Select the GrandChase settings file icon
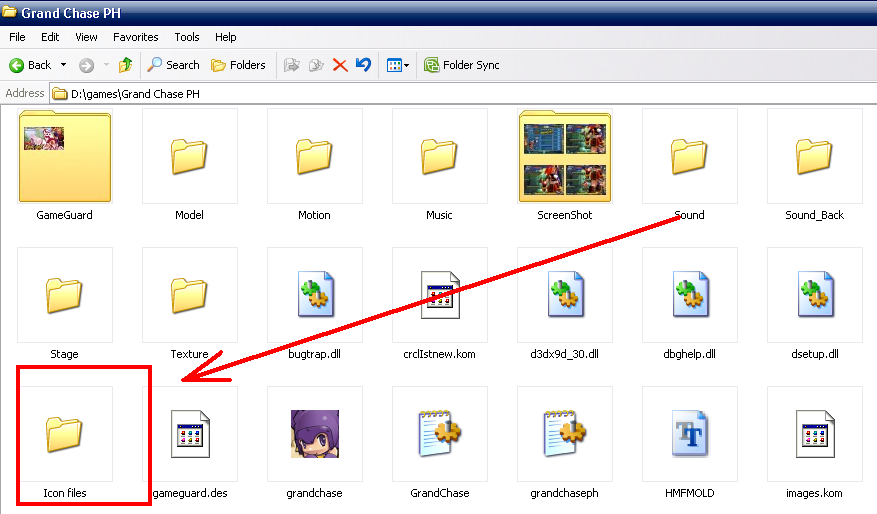The height and width of the screenshot is (514, 877). pyautogui.click(x=440, y=434)
